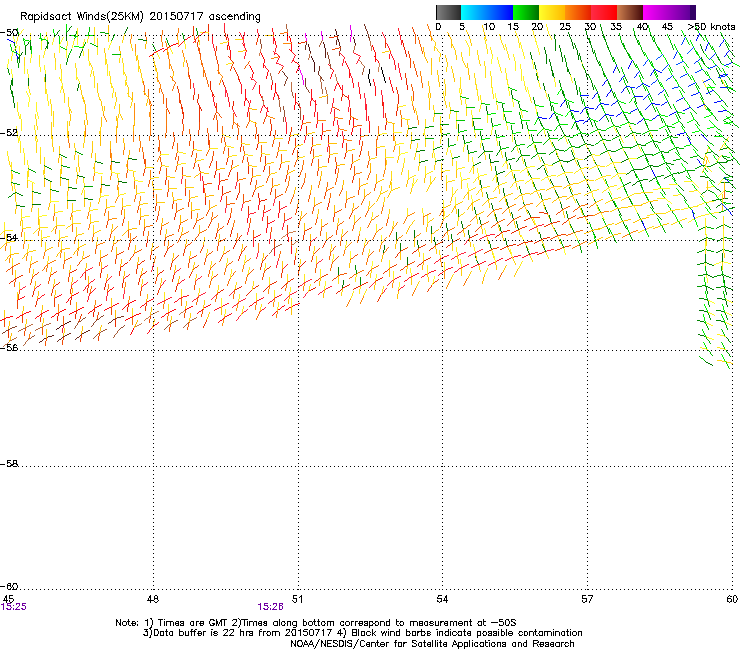This screenshot has width=740, height=650.
Task: Click the purple '15:26' time stamp
Action: 270,607
